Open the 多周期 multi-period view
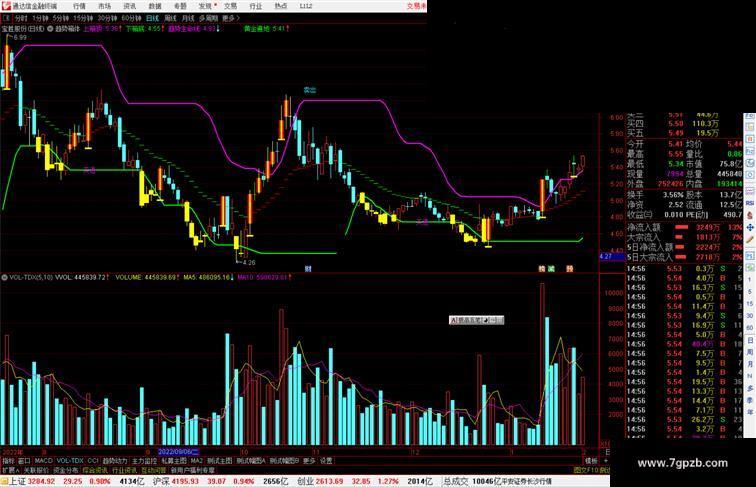 [x=208, y=18]
